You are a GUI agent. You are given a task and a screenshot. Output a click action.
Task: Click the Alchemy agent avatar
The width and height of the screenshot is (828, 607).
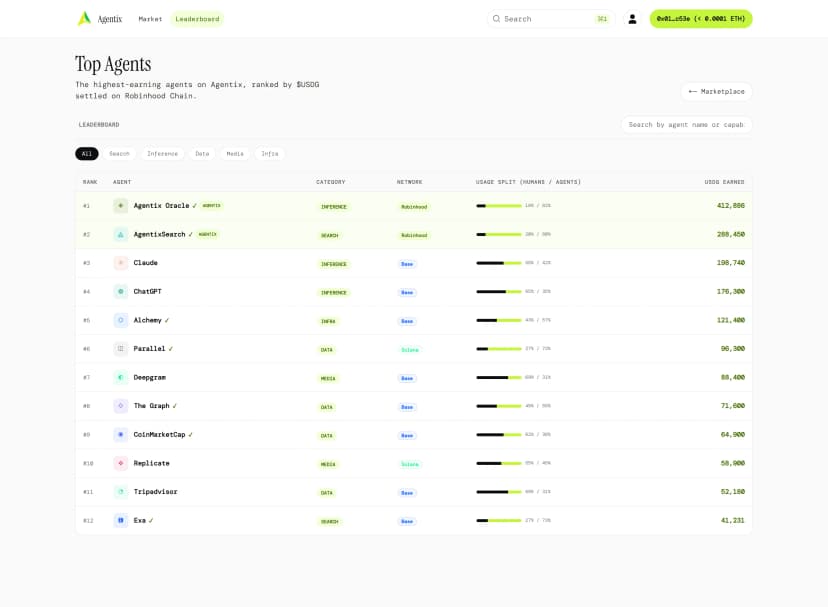point(120,320)
